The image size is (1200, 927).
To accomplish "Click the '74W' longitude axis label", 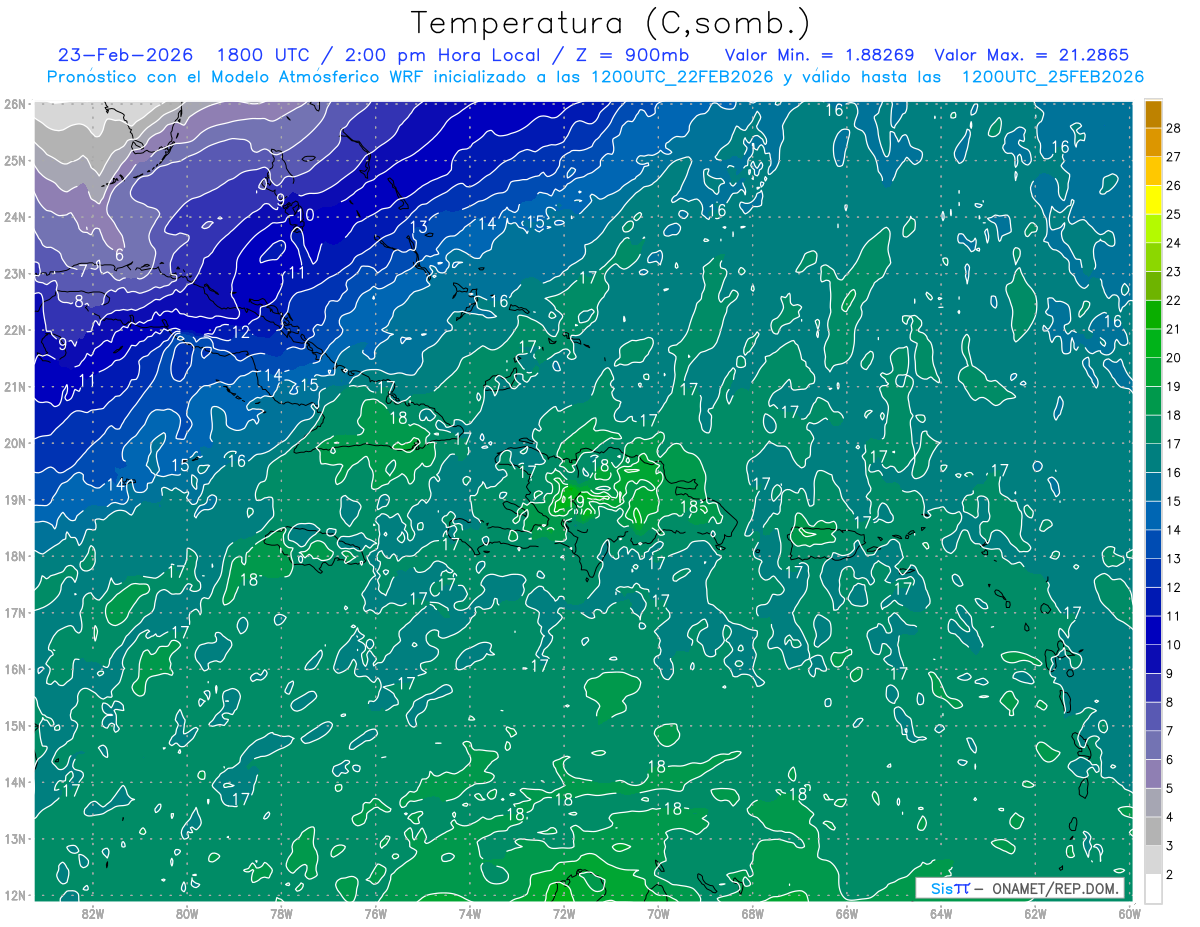I will [470, 913].
